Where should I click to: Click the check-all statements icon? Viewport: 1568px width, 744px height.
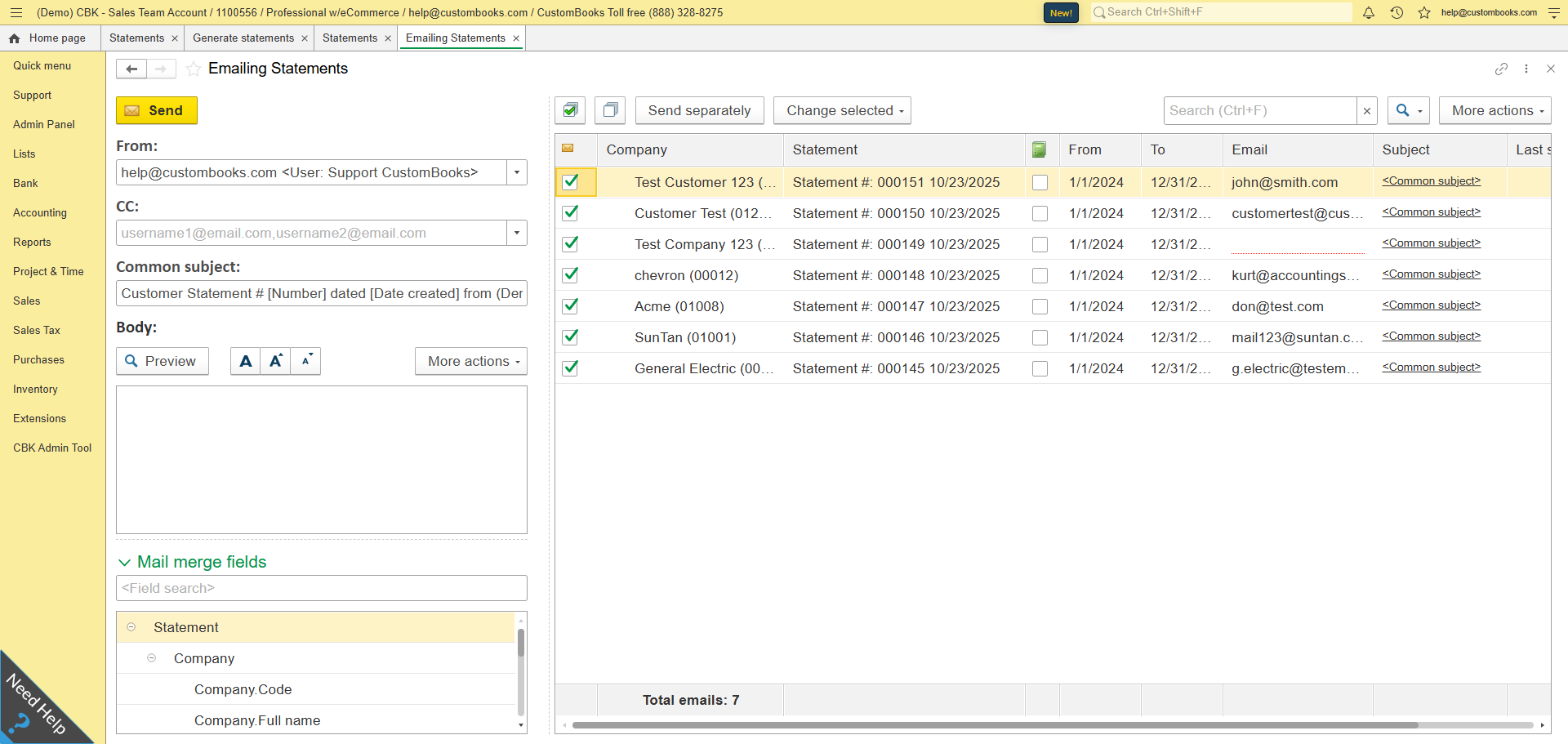coord(570,110)
